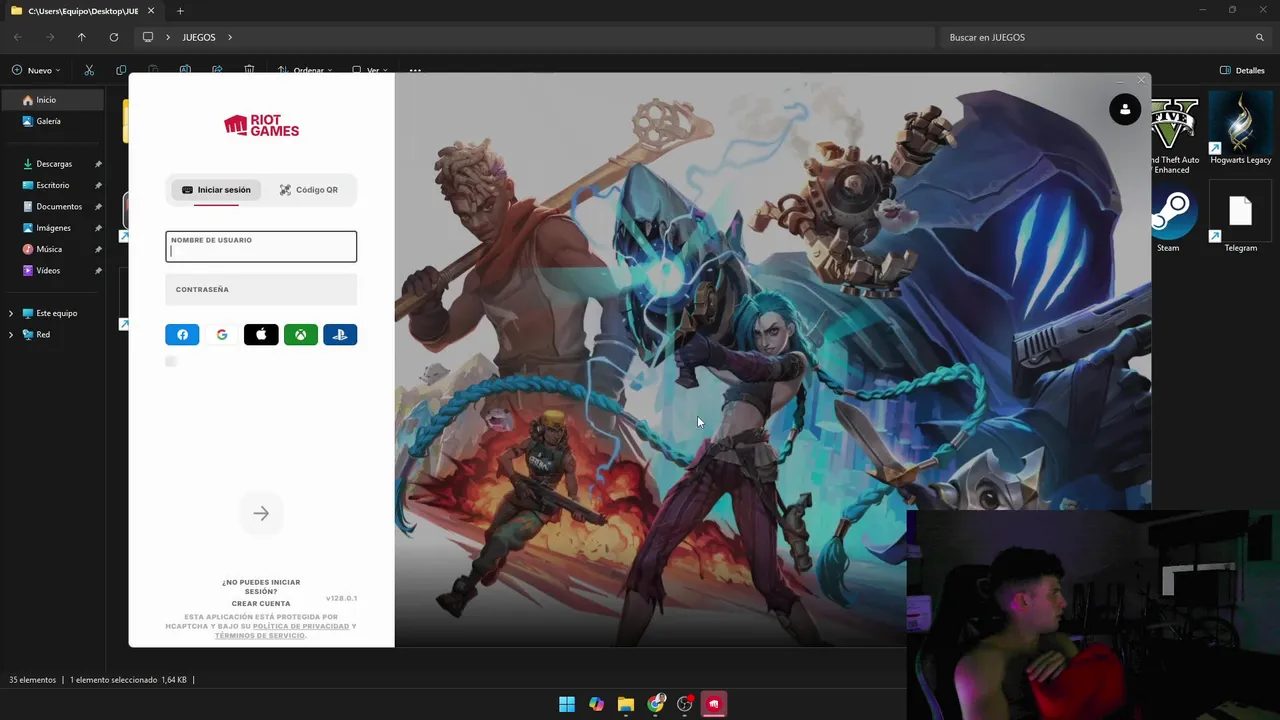The width and height of the screenshot is (1280, 720).
Task: Open Inicio in File Explorer sidebar
Action: (x=52, y=100)
